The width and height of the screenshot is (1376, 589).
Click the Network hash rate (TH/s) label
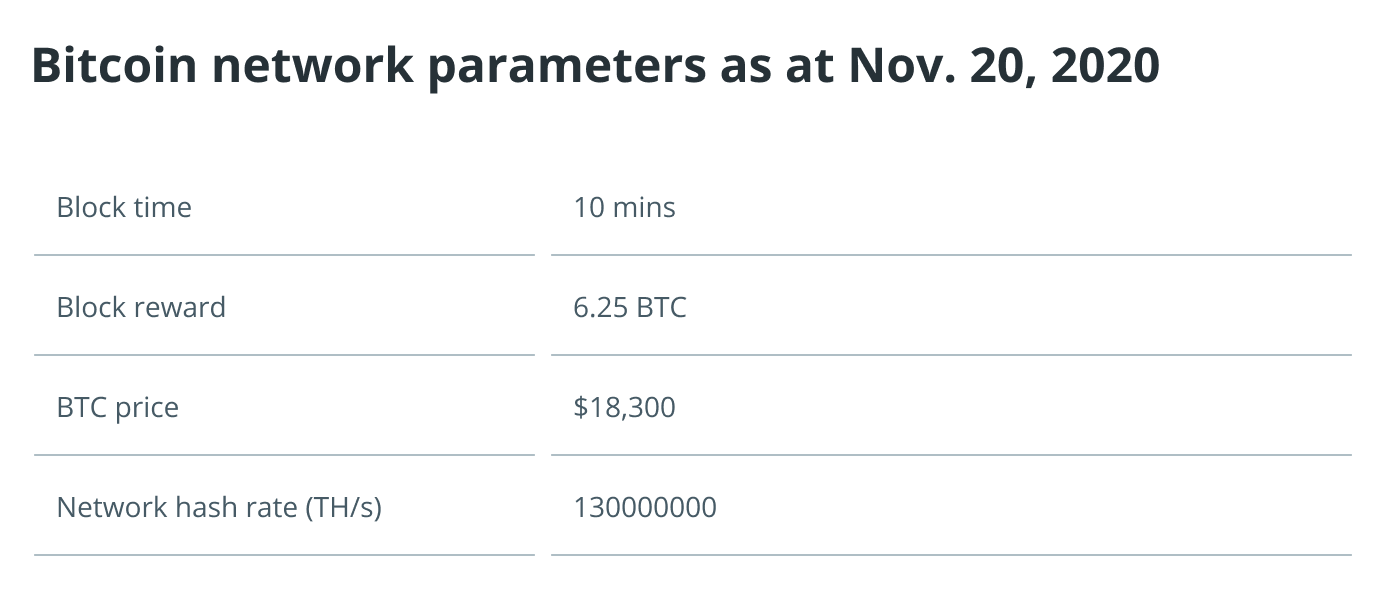(219, 507)
